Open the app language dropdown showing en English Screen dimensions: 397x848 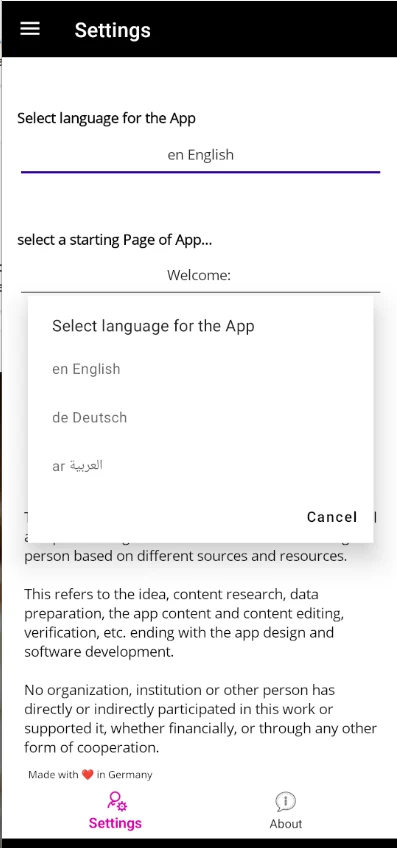point(200,155)
